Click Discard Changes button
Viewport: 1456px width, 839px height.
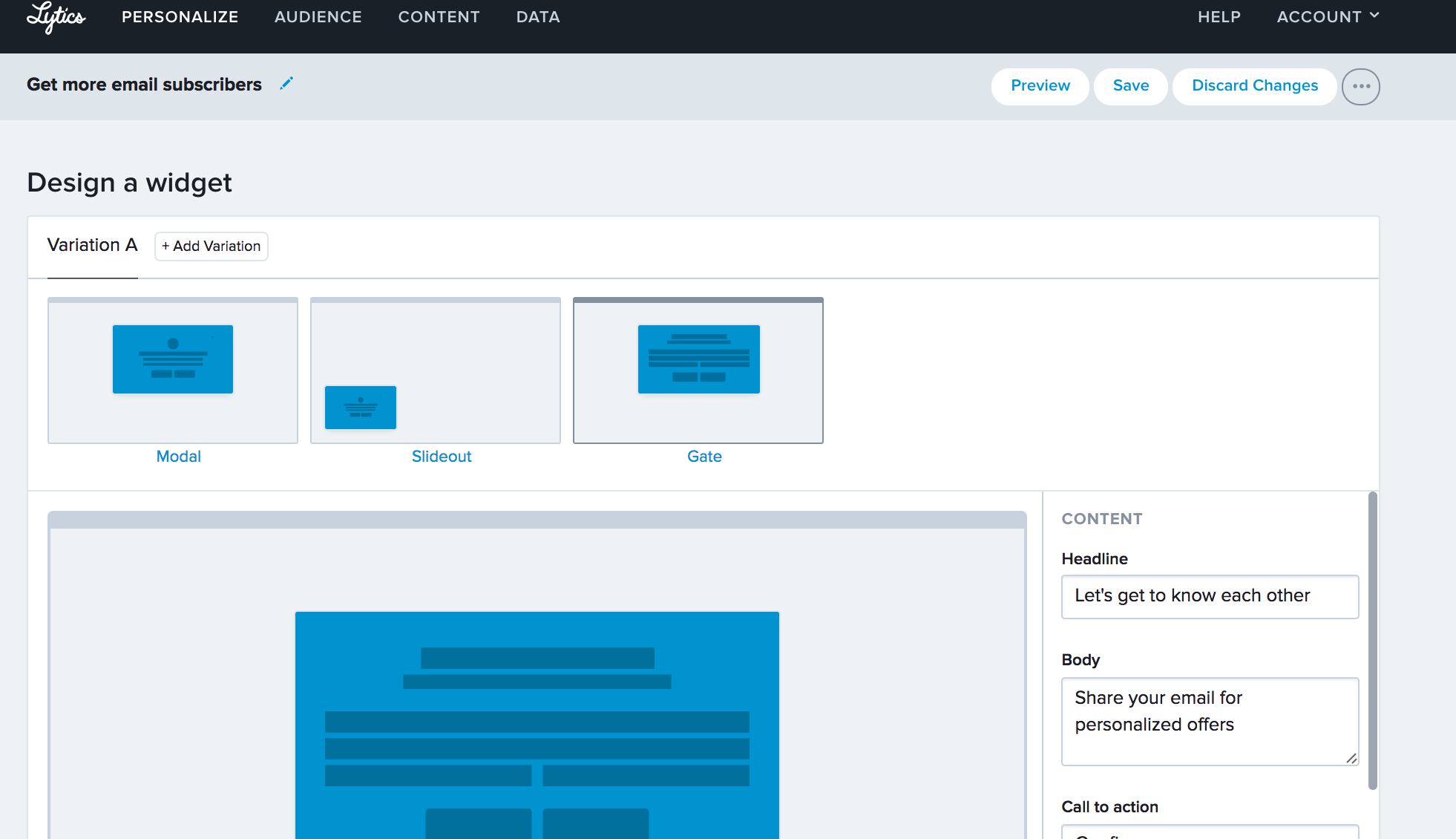[x=1254, y=86]
